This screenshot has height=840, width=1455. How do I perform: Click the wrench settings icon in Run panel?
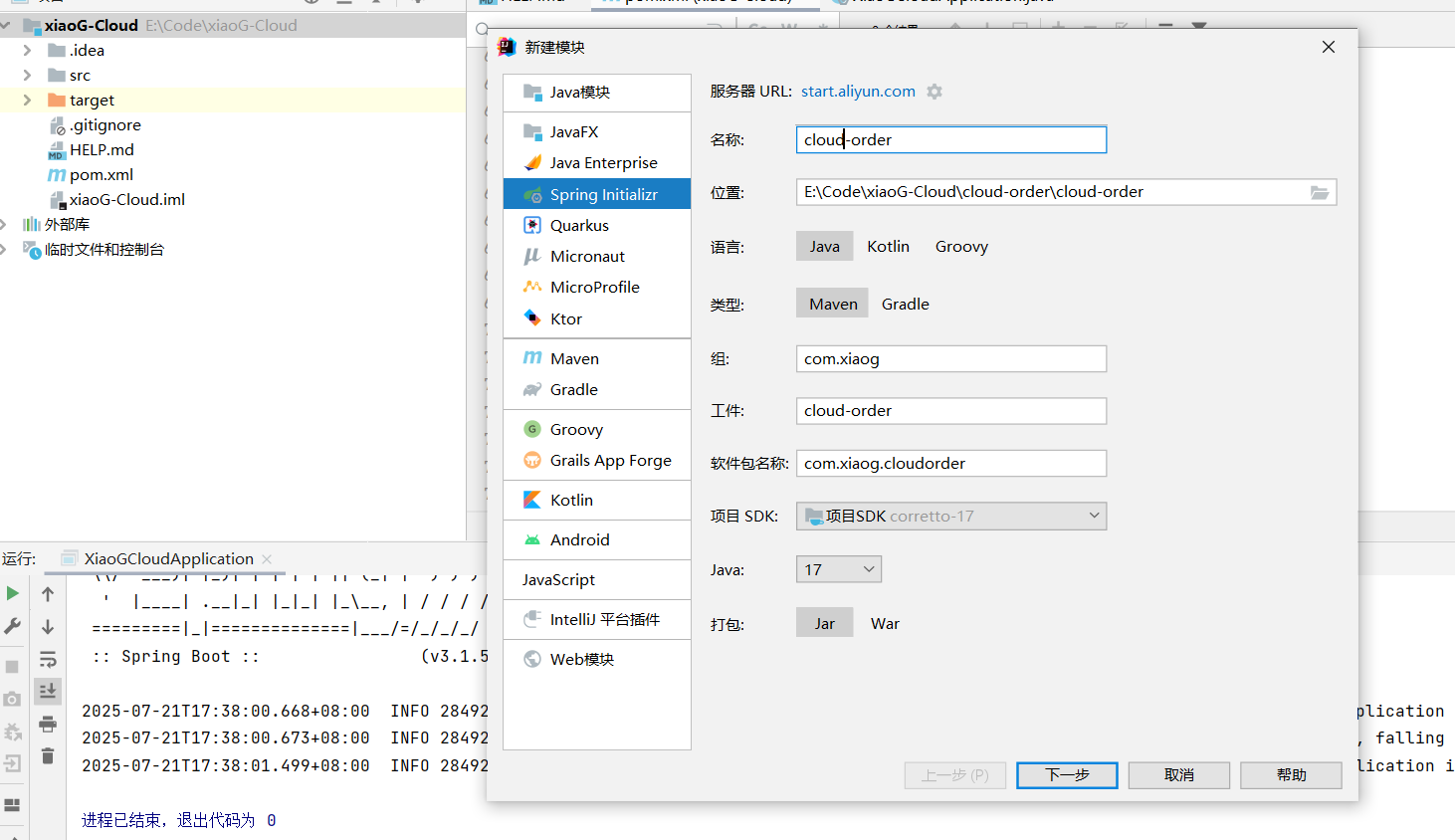coord(12,626)
